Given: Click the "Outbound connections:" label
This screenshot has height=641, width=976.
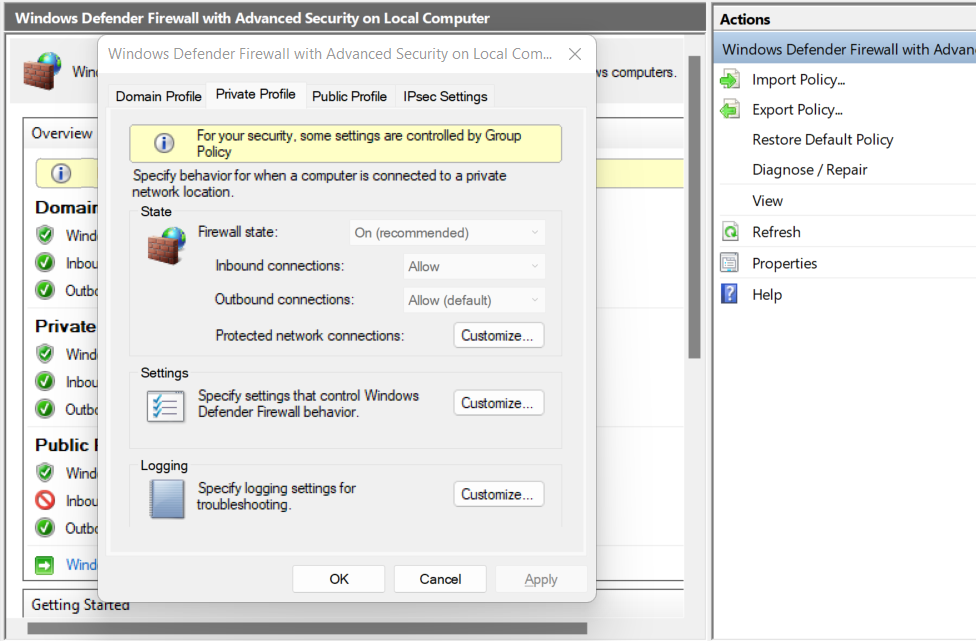Looking at the screenshot, I should point(284,299).
